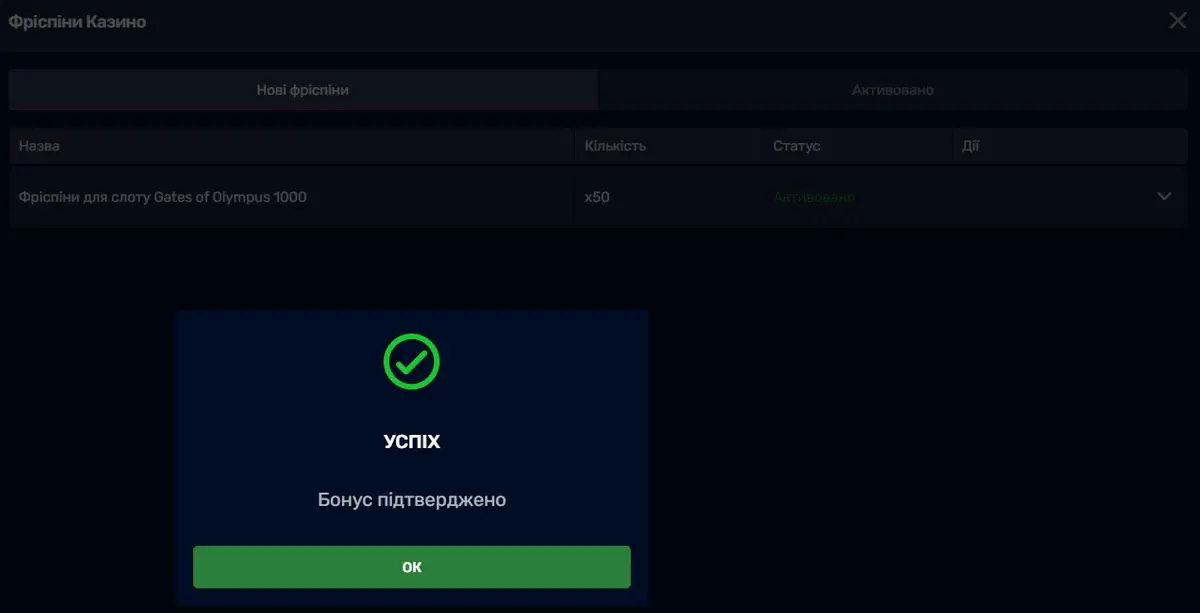
Task: Click the Фріспіни Казино window title
Action: pyautogui.click(x=77, y=21)
